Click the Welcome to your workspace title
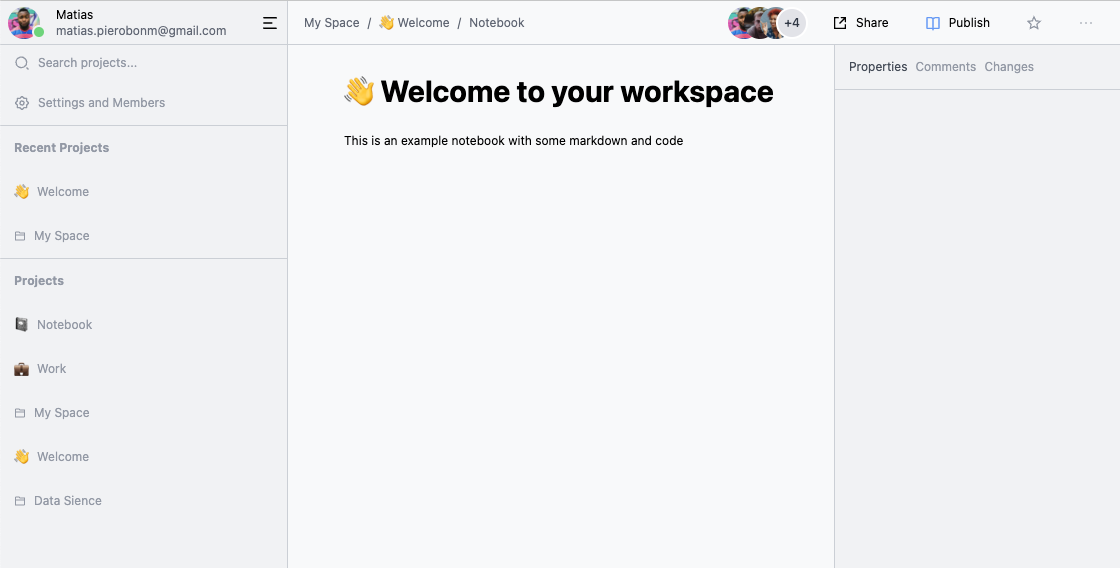 (x=576, y=91)
